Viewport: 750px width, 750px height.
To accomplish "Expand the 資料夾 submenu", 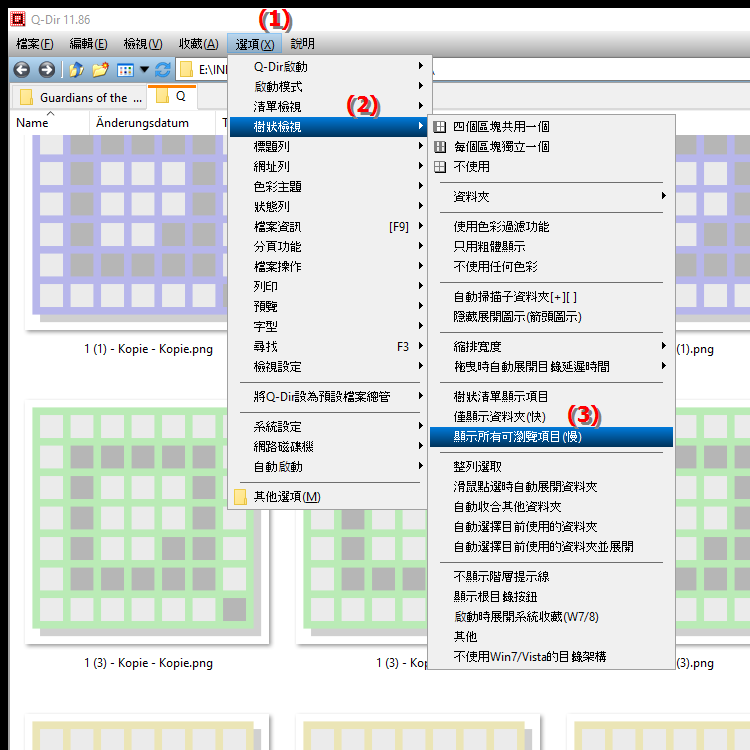I will point(551,197).
